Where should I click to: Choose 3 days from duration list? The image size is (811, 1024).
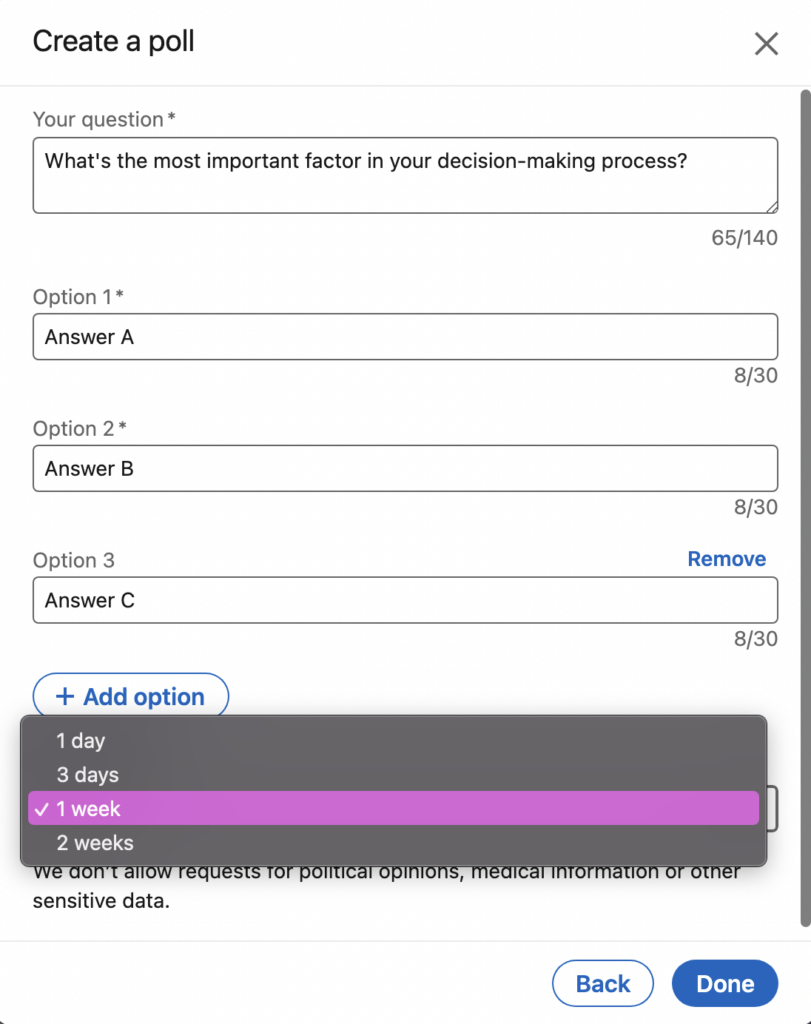point(87,775)
